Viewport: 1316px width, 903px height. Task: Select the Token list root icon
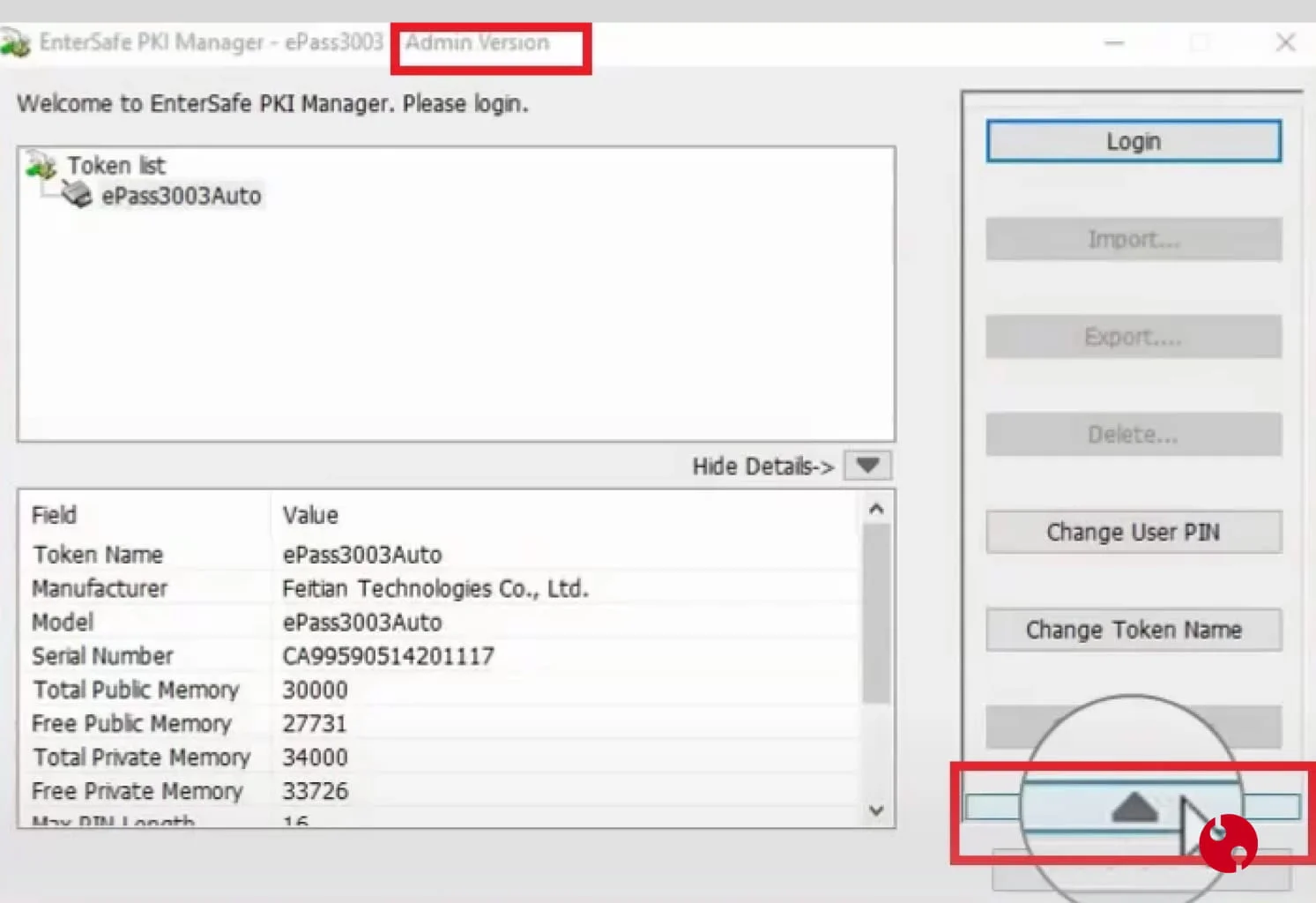pyautogui.click(x=41, y=165)
